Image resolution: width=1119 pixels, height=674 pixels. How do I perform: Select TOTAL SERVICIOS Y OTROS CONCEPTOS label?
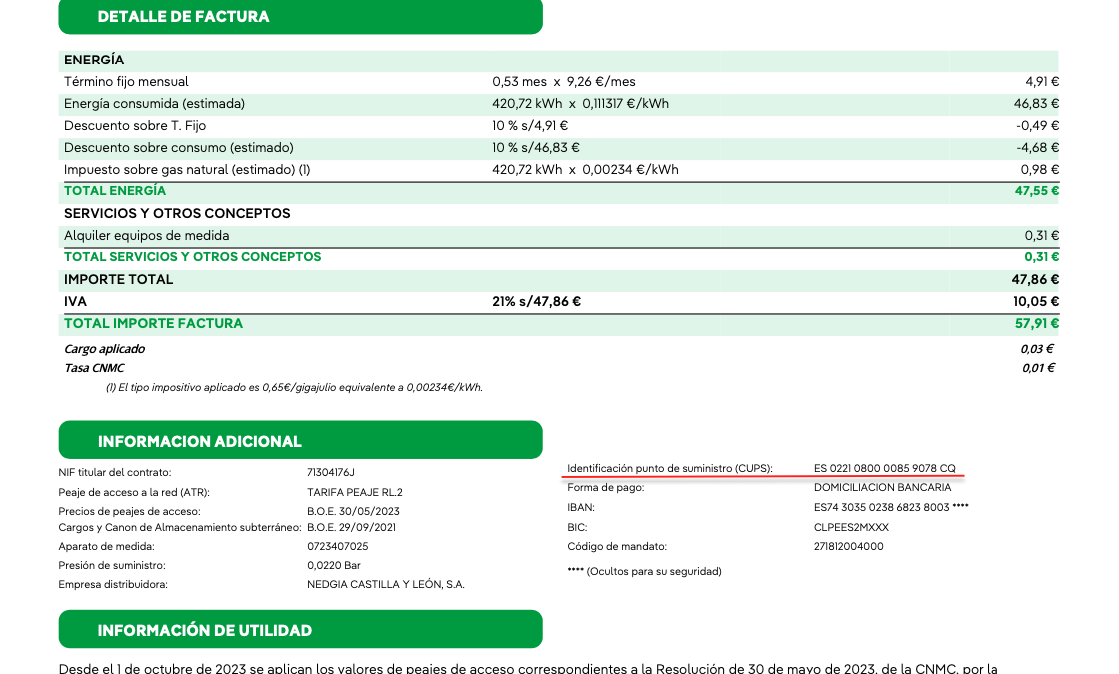coord(193,257)
